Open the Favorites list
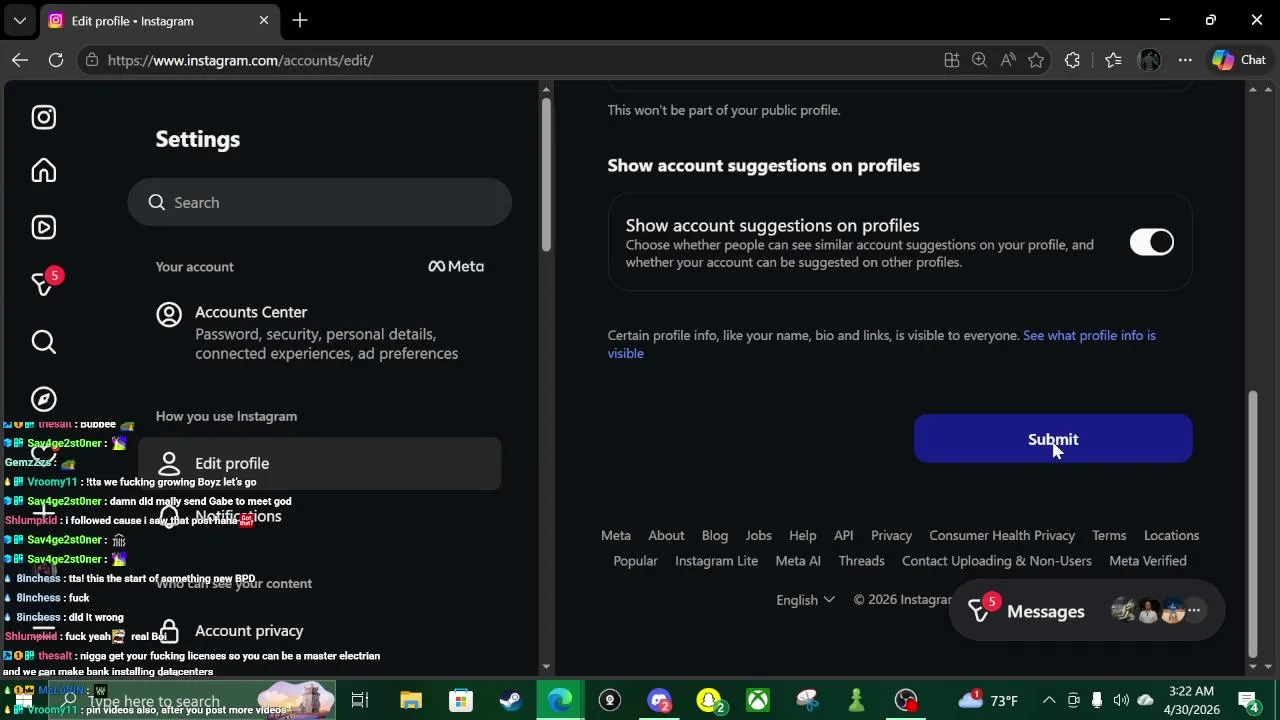 point(1113,60)
